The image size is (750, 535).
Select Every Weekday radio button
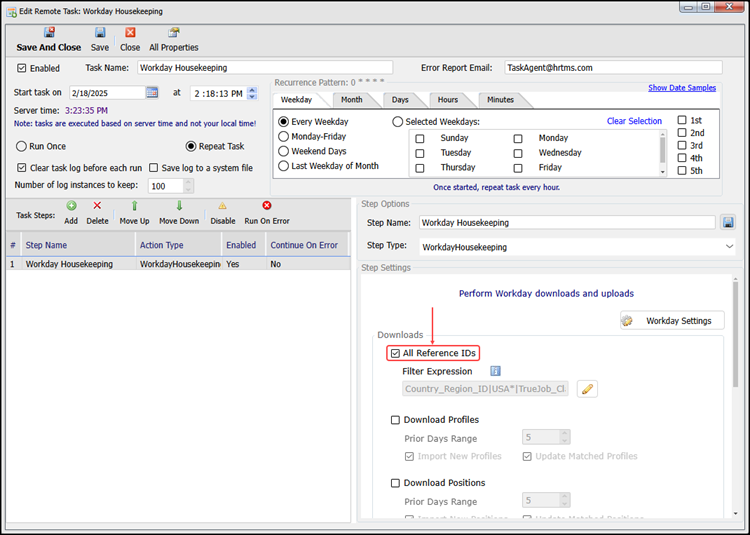[284, 122]
